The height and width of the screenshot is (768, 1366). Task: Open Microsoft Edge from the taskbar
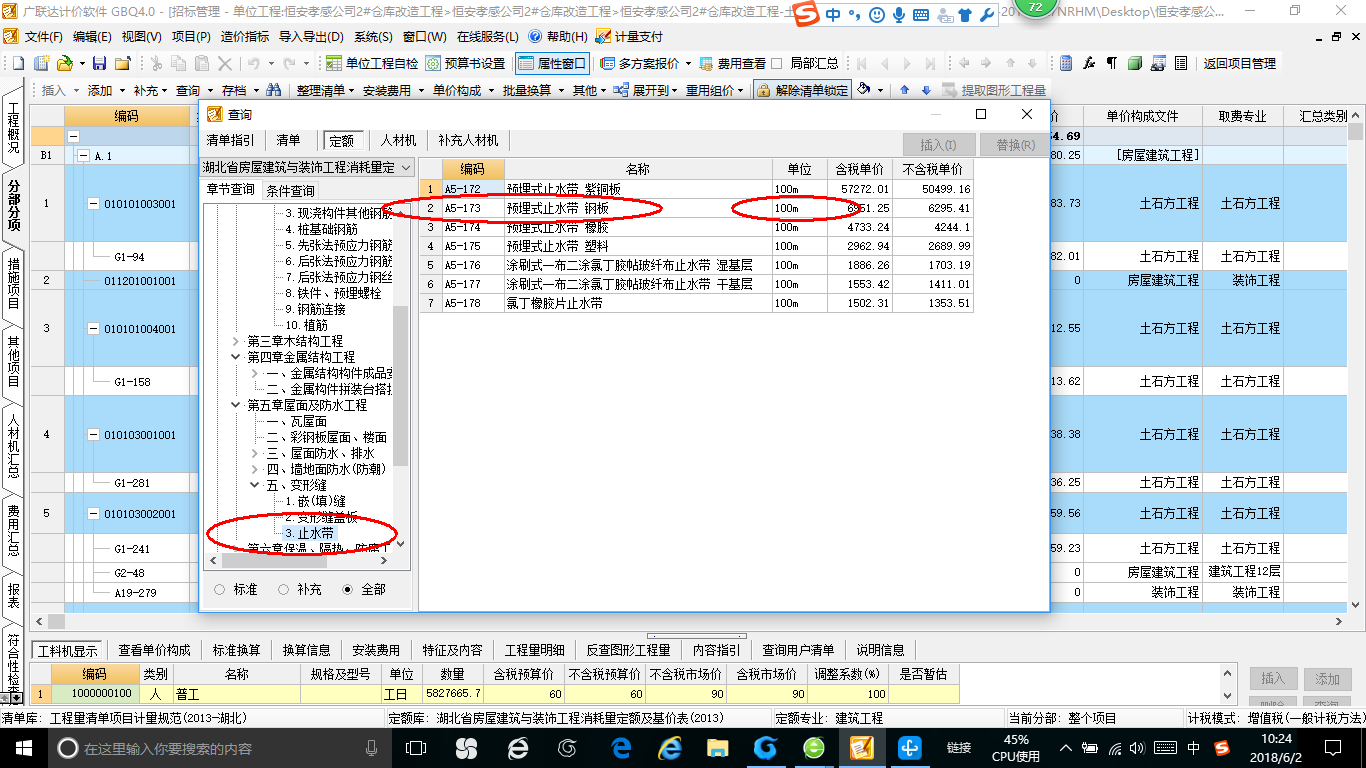coord(621,748)
